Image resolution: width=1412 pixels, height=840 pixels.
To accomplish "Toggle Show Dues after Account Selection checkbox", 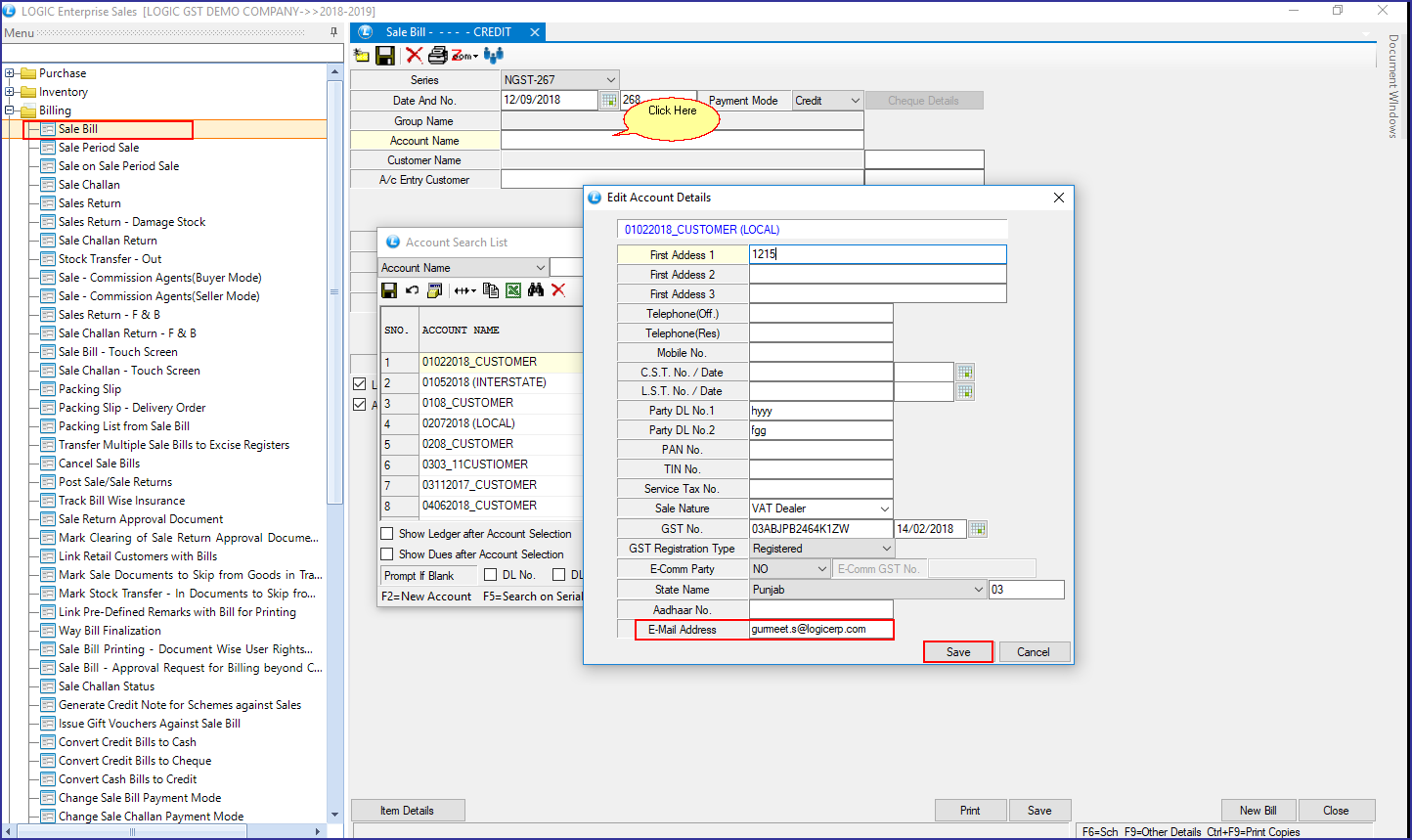I will [x=388, y=554].
